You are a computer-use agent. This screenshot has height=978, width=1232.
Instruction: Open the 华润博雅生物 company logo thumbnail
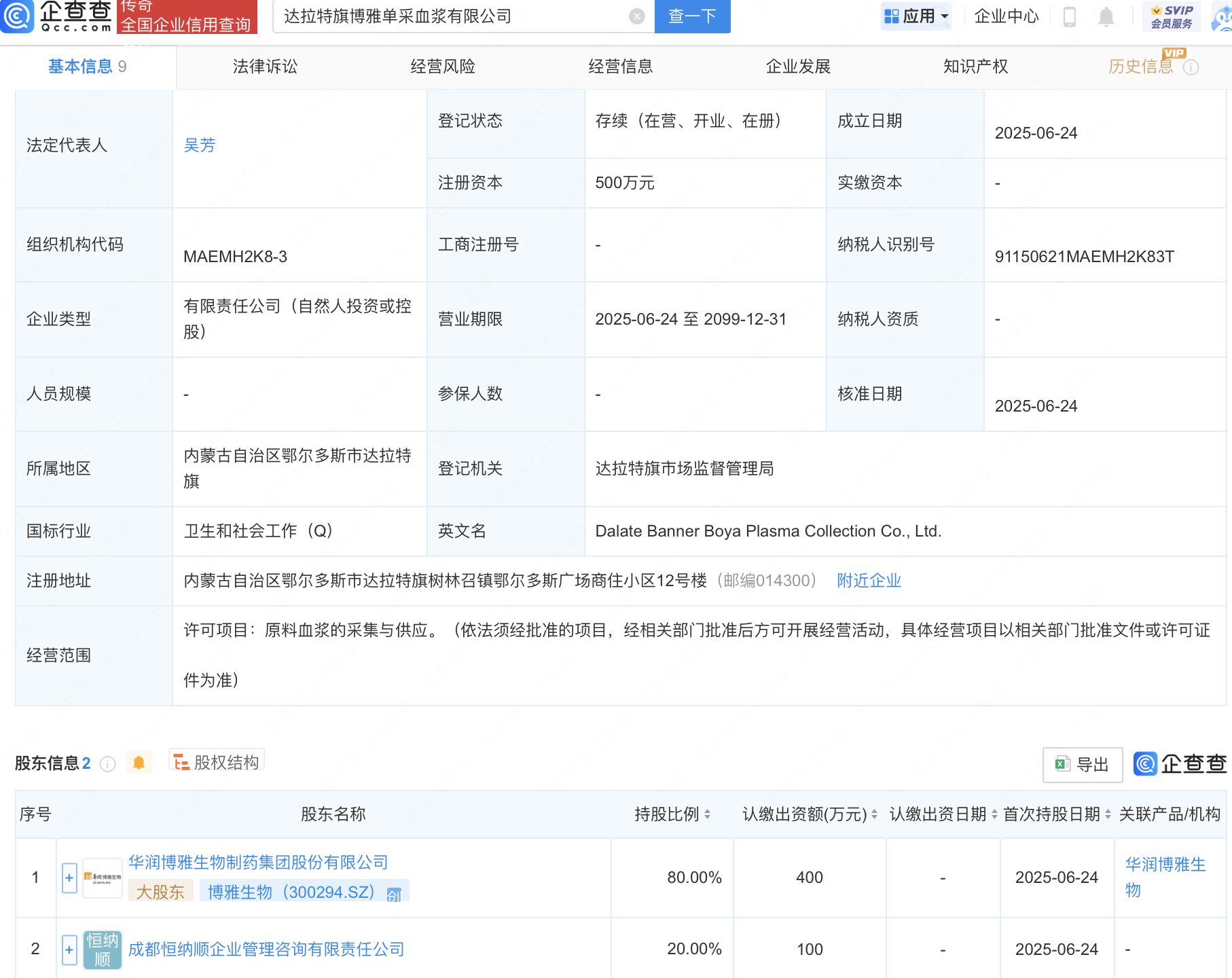103,877
